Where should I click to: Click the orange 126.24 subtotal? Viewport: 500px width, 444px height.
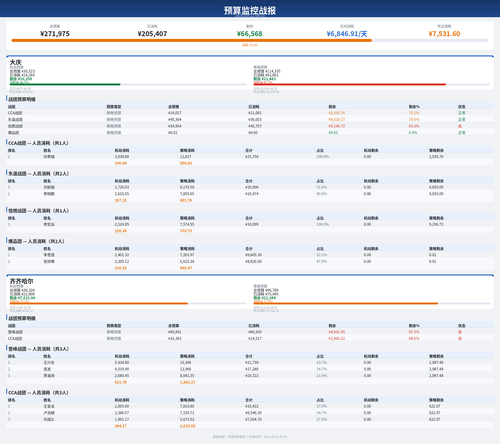121,231
